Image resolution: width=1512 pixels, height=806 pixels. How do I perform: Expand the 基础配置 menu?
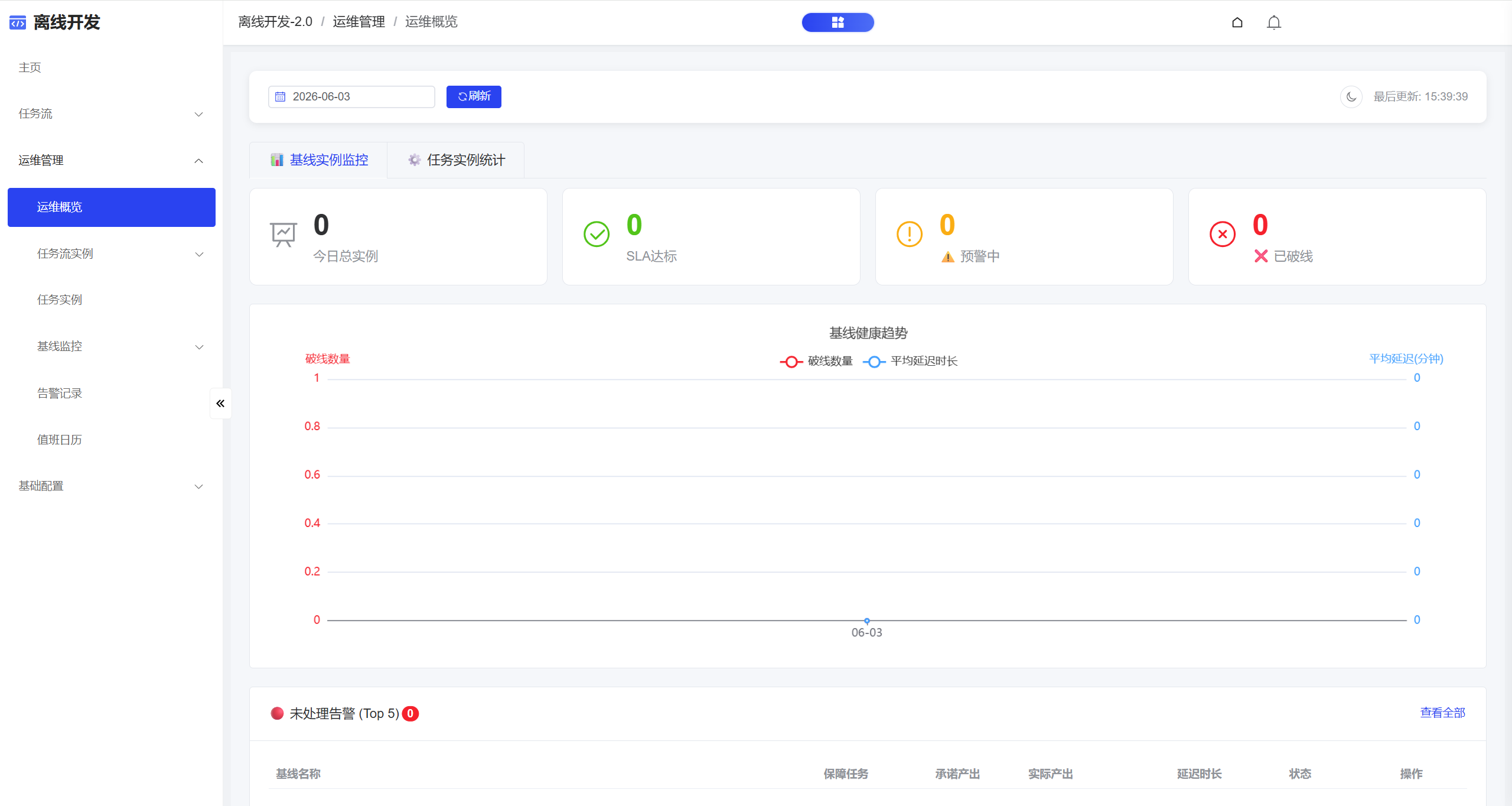111,486
